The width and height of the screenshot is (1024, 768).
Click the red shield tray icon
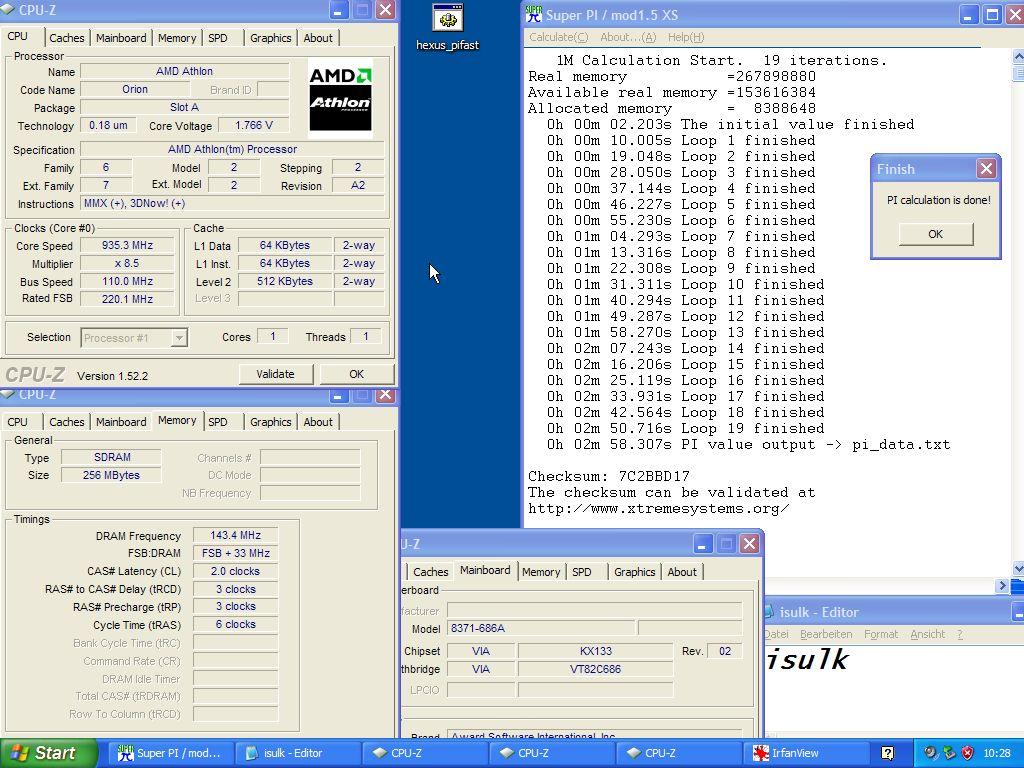(967, 753)
